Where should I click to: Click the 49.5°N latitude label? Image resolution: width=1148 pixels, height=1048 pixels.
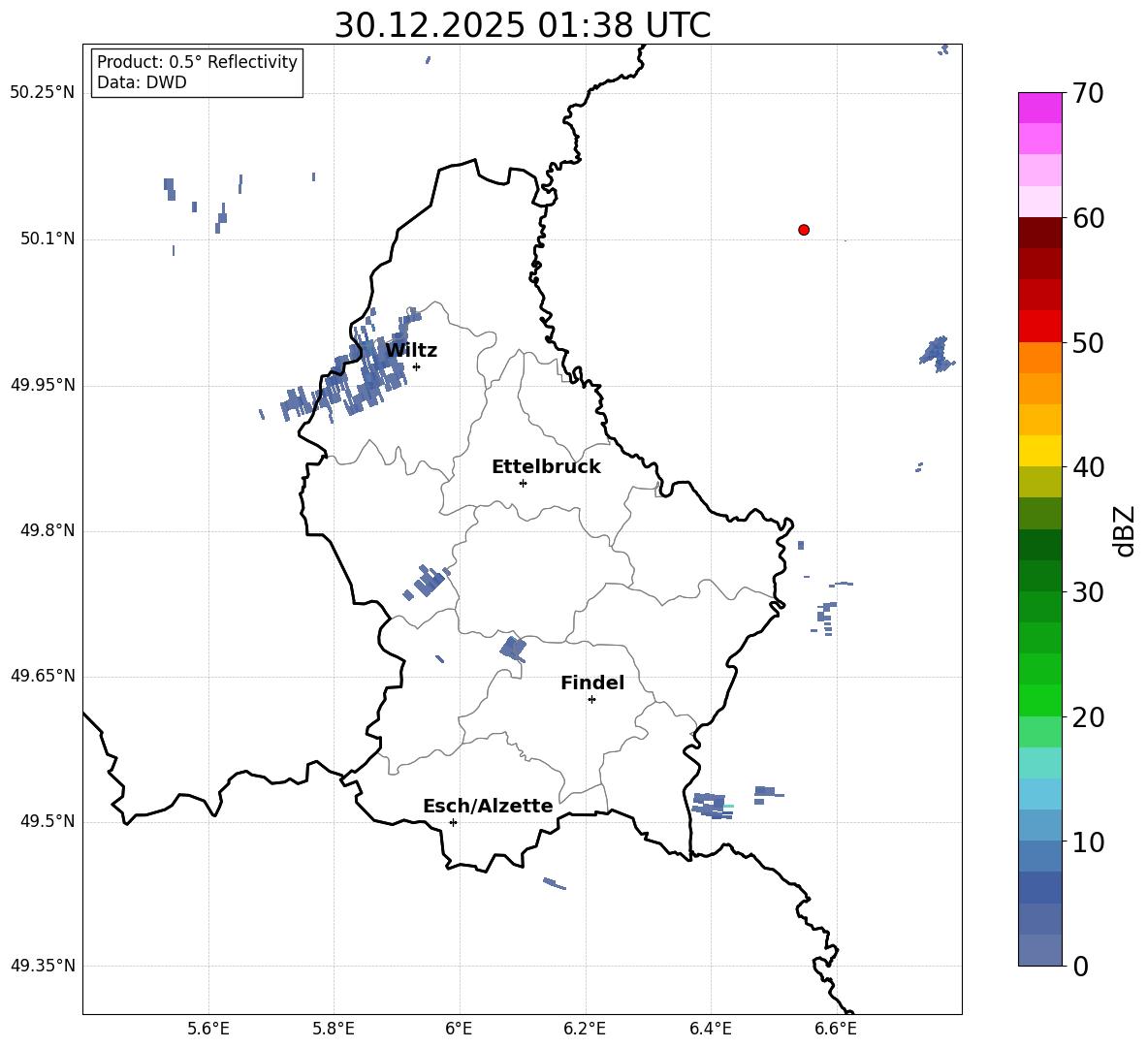tap(48, 821)
